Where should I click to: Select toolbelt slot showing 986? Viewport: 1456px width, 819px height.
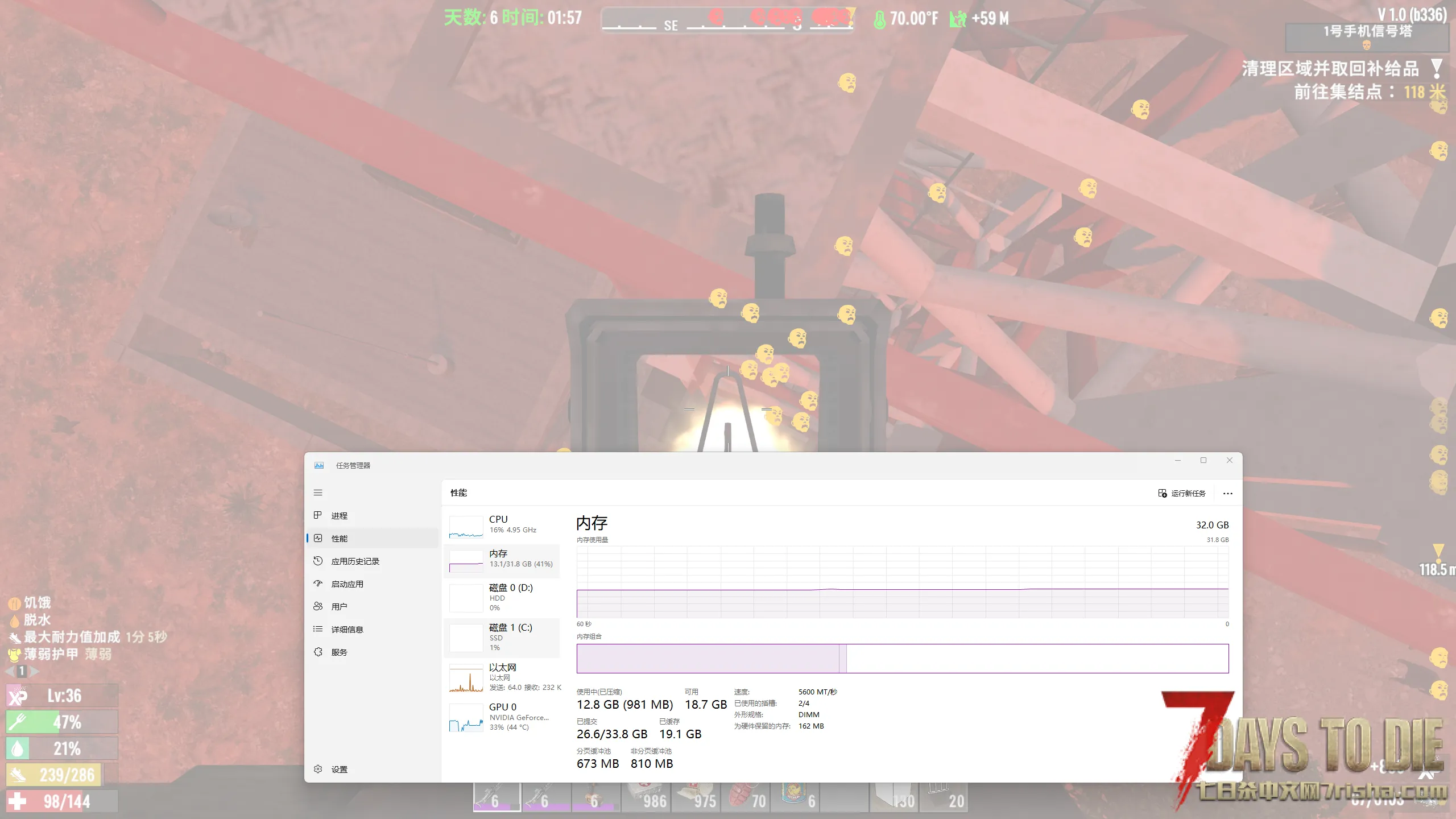pyautogui.click(x=646, y=796)
